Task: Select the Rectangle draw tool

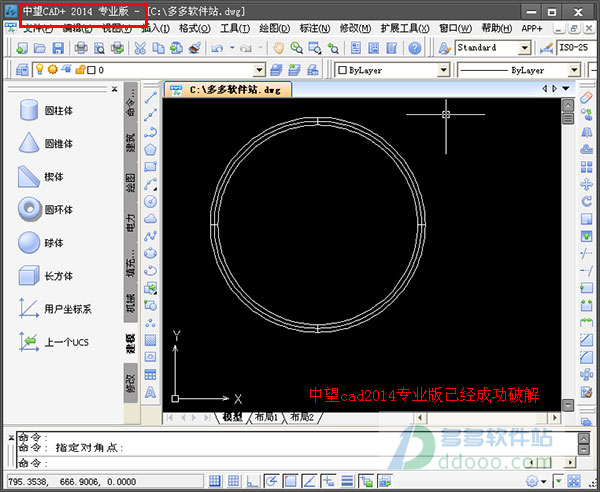Action: (x=151, y=166)
